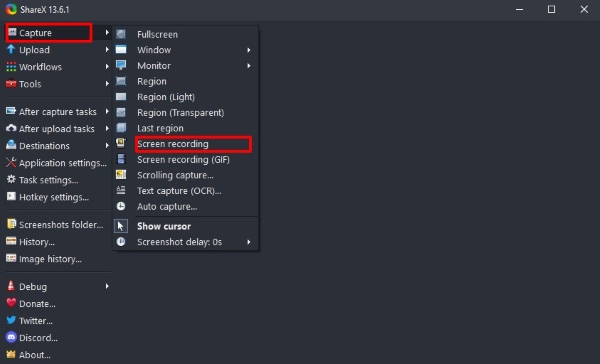Open Text capture (OCR)... entry
Screen dimensions: 600x364
point(186,191)
